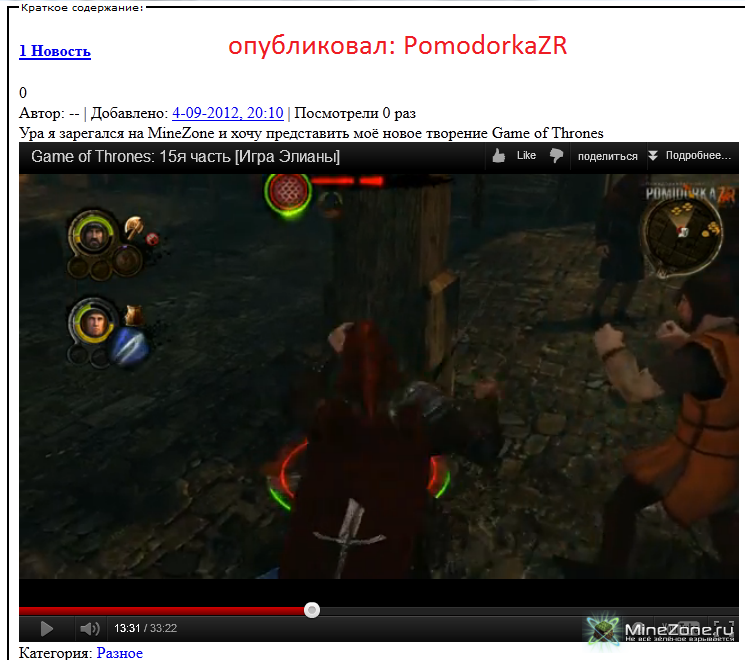Click the thumbs-up Like icon
The height and width of the screenshot is (660, 745).
pos(499,156)
